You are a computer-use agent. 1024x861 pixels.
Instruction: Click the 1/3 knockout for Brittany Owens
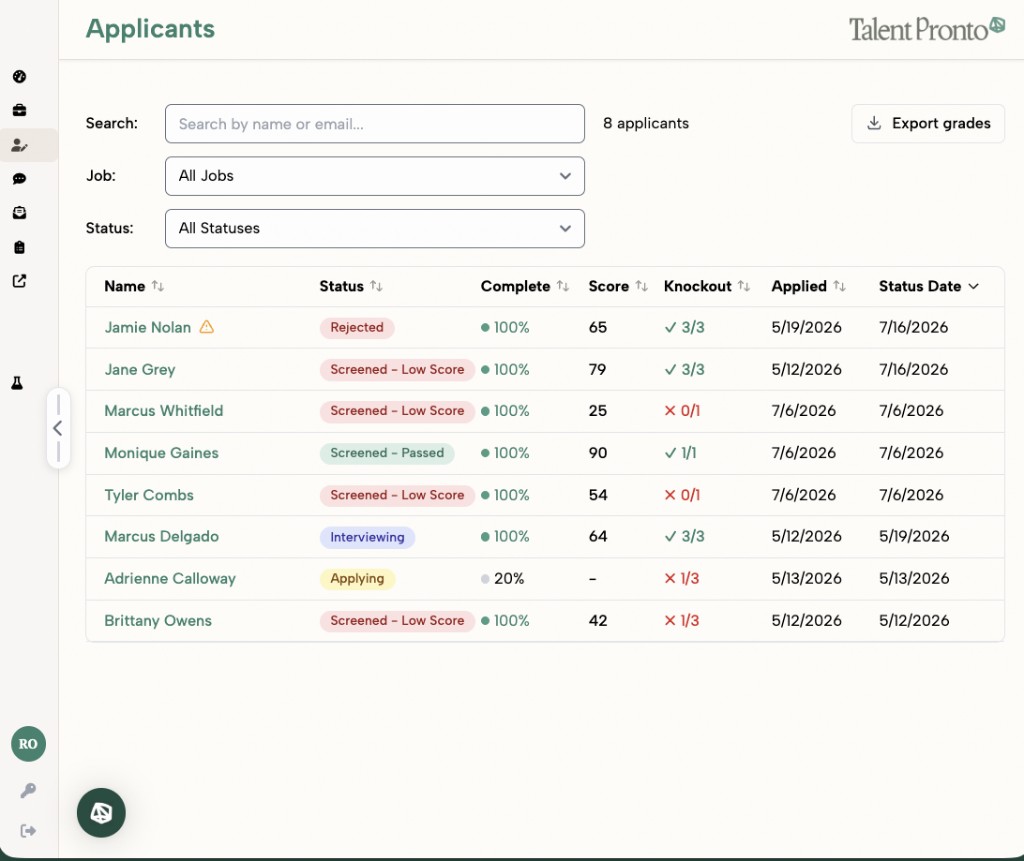pyautogui.click(x=682, y=621)
